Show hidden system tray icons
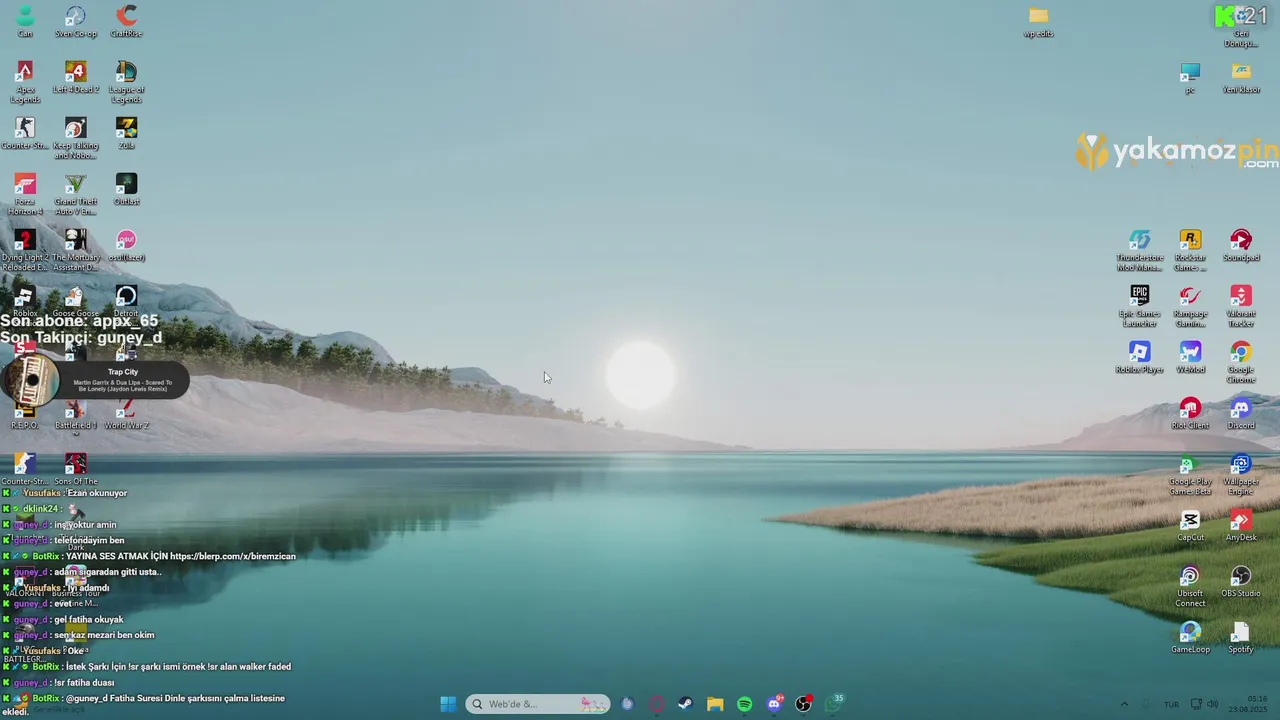The height and width of the screenshot is (720, 1280). coord(1124,704)
